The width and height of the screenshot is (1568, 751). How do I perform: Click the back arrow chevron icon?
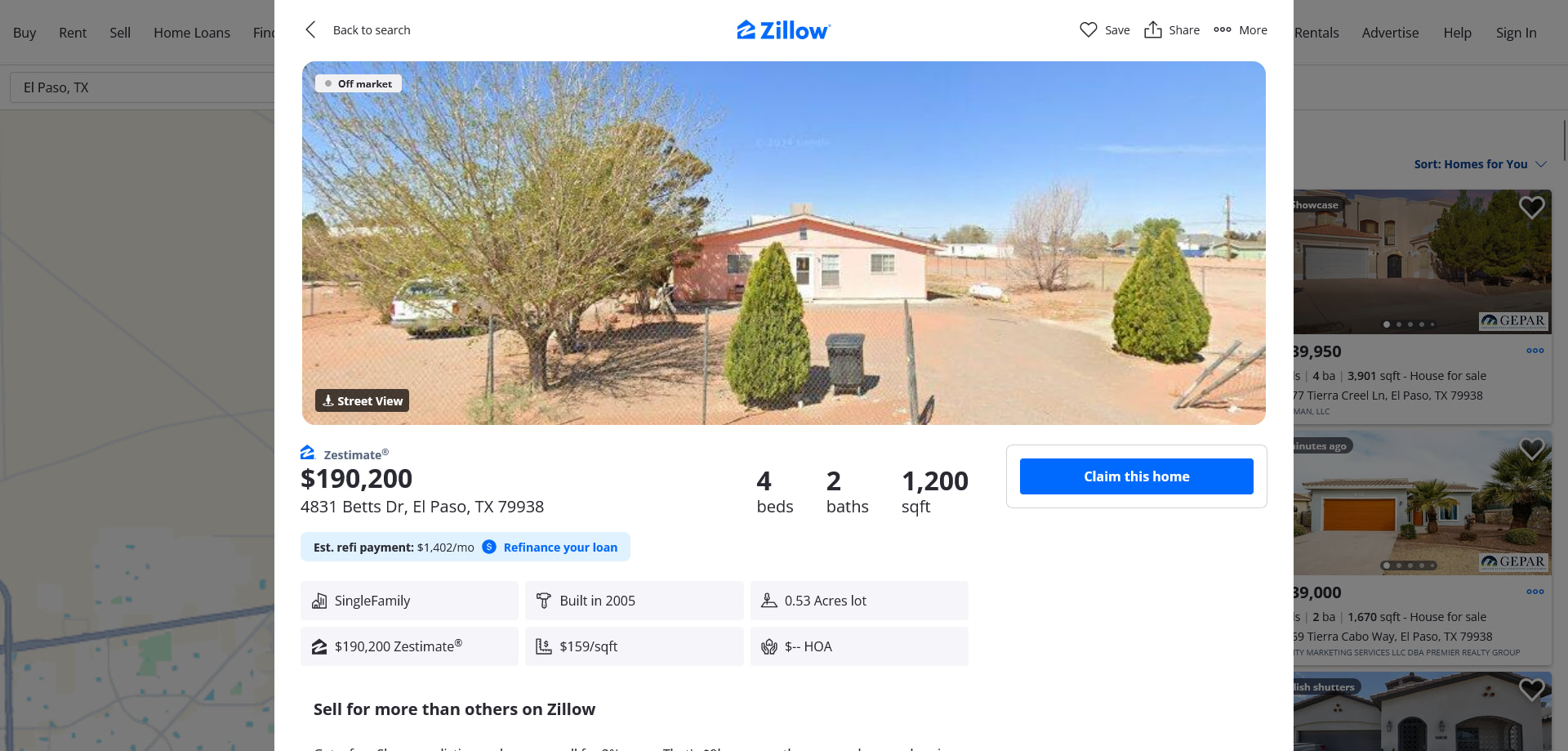(310, 30)
